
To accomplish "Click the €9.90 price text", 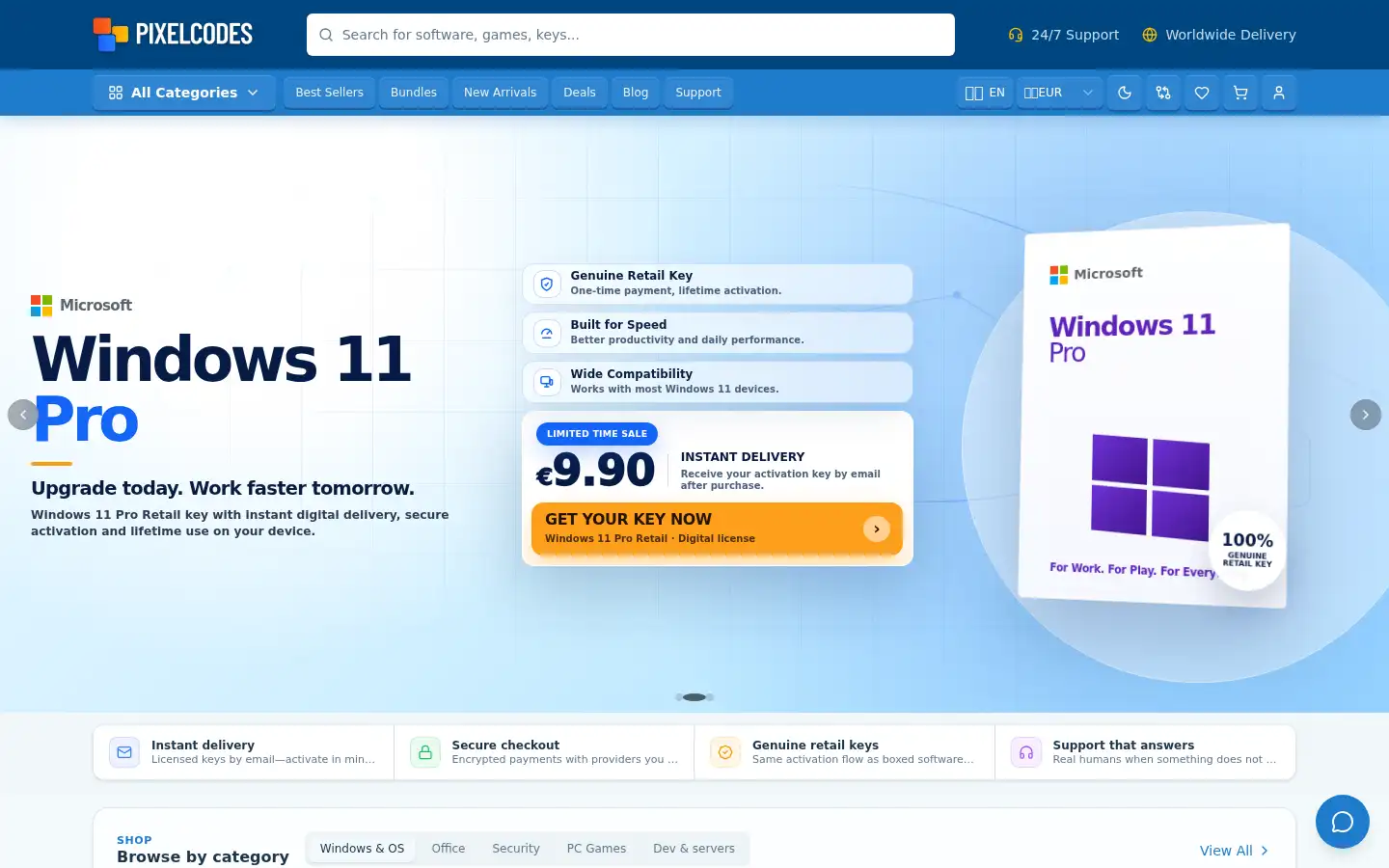I will coord(595,471).
